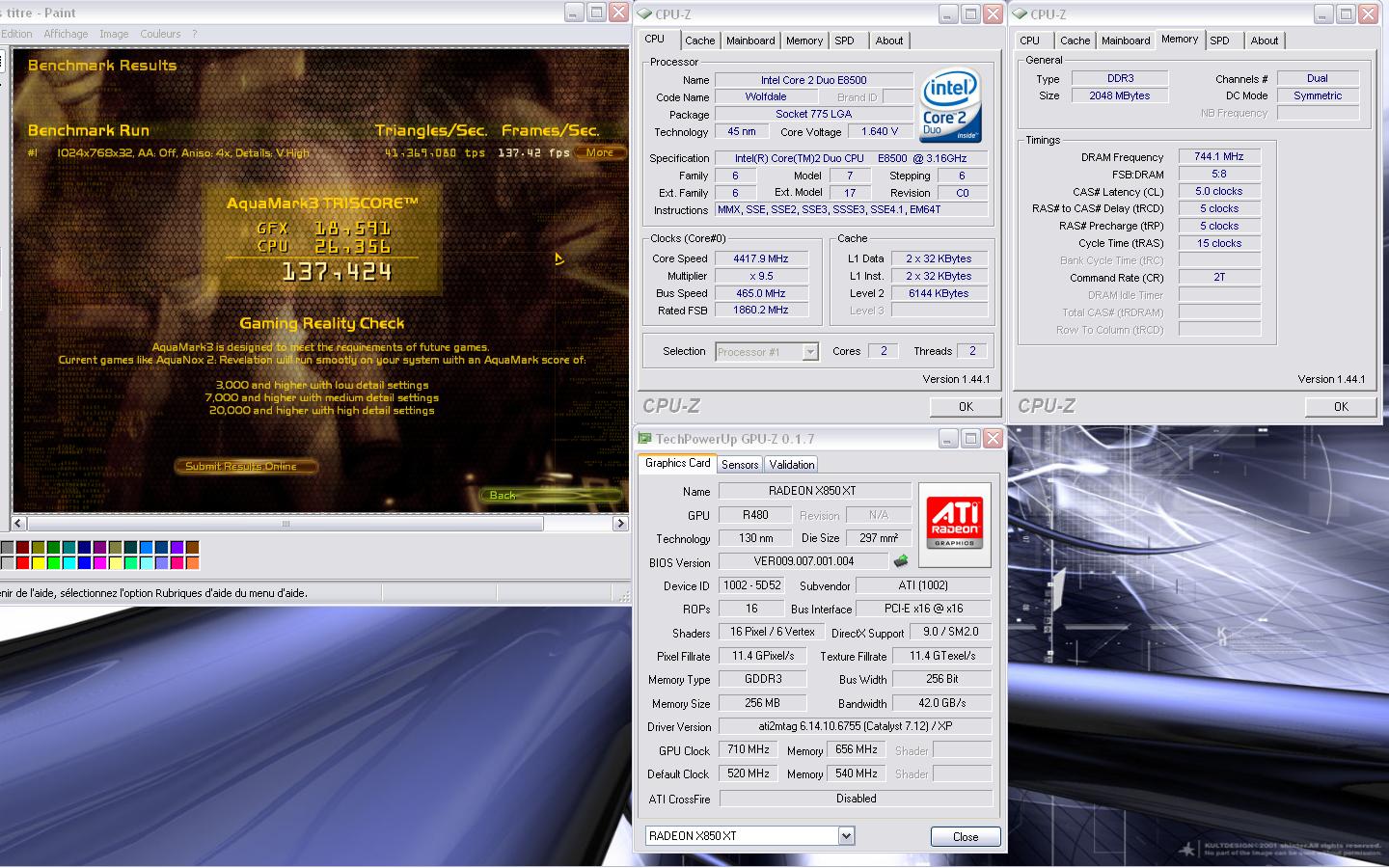Click the DRAM Frequency value 744.1 MHz

(x=1219, y=156)
